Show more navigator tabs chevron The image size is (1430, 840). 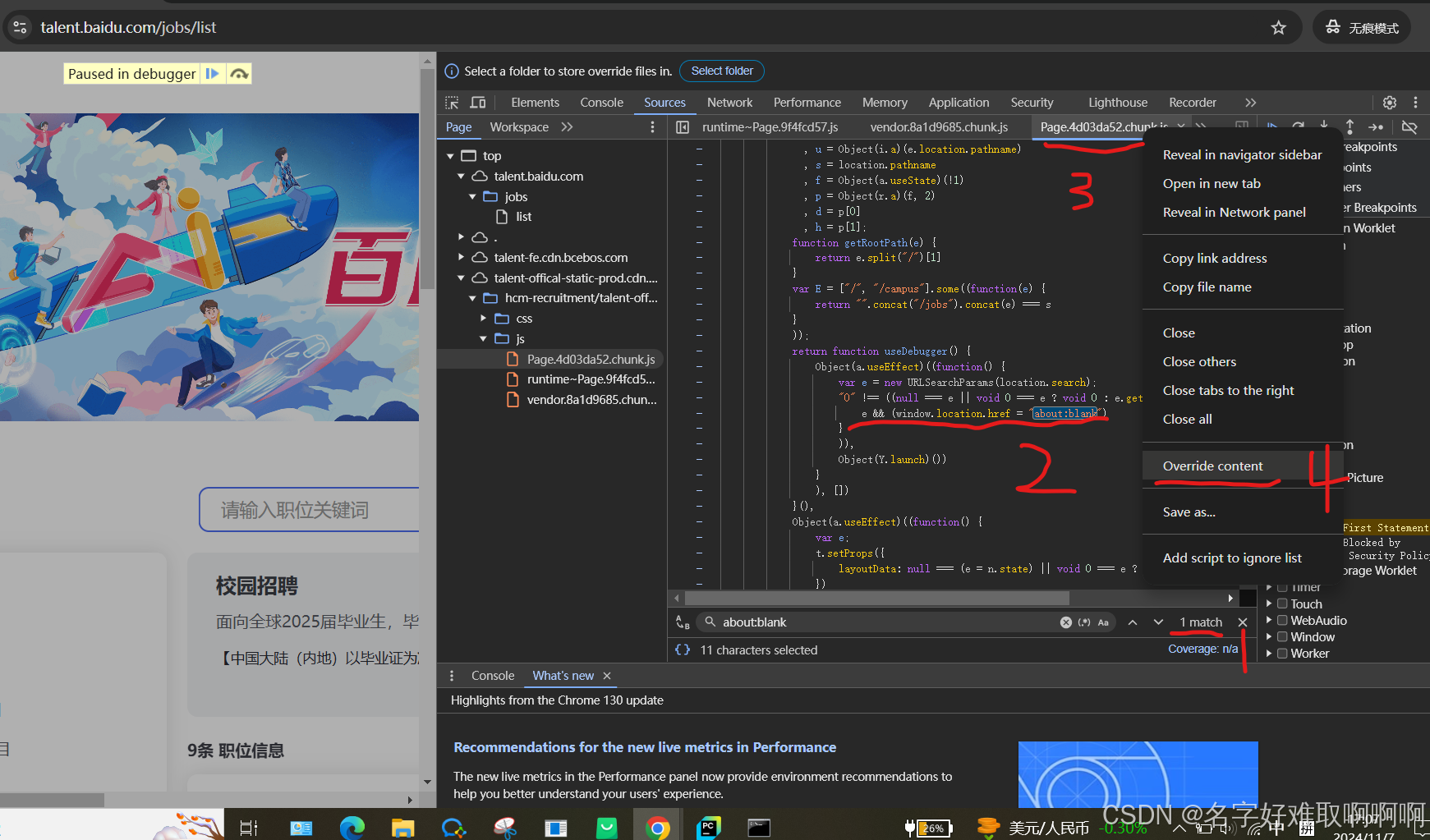coord(567,127)
